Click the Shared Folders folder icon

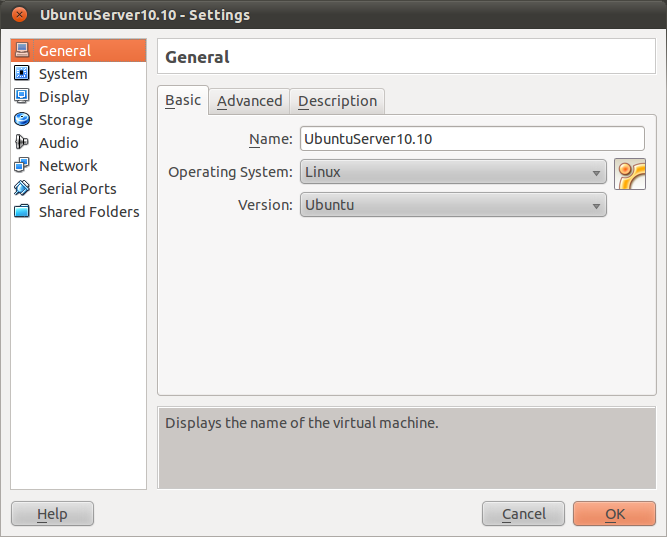pos(22,212)
